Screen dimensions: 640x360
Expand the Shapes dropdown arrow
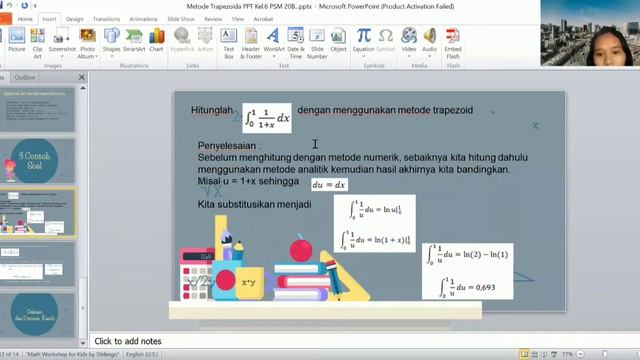coord(111,56)
